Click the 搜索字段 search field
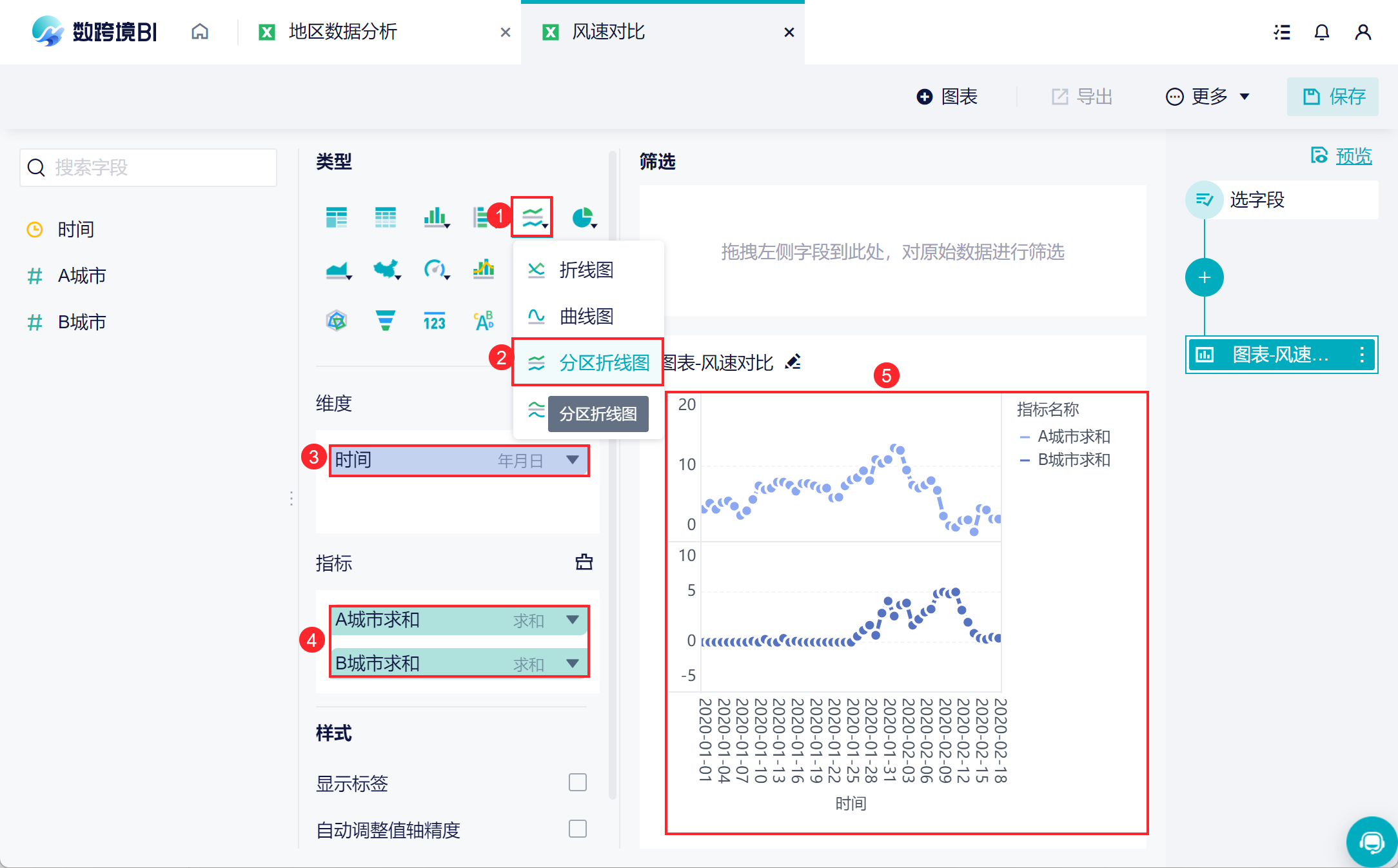This screenshot has height=868, width=1398. point(148,168)
